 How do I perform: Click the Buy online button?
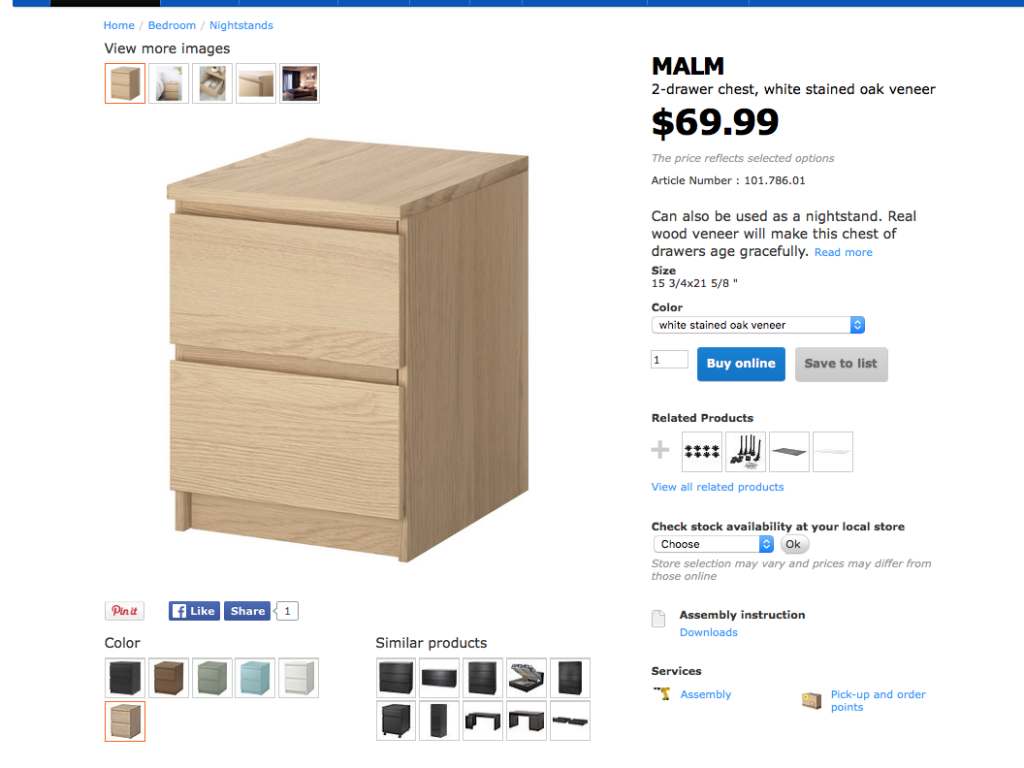coord(741,364)
